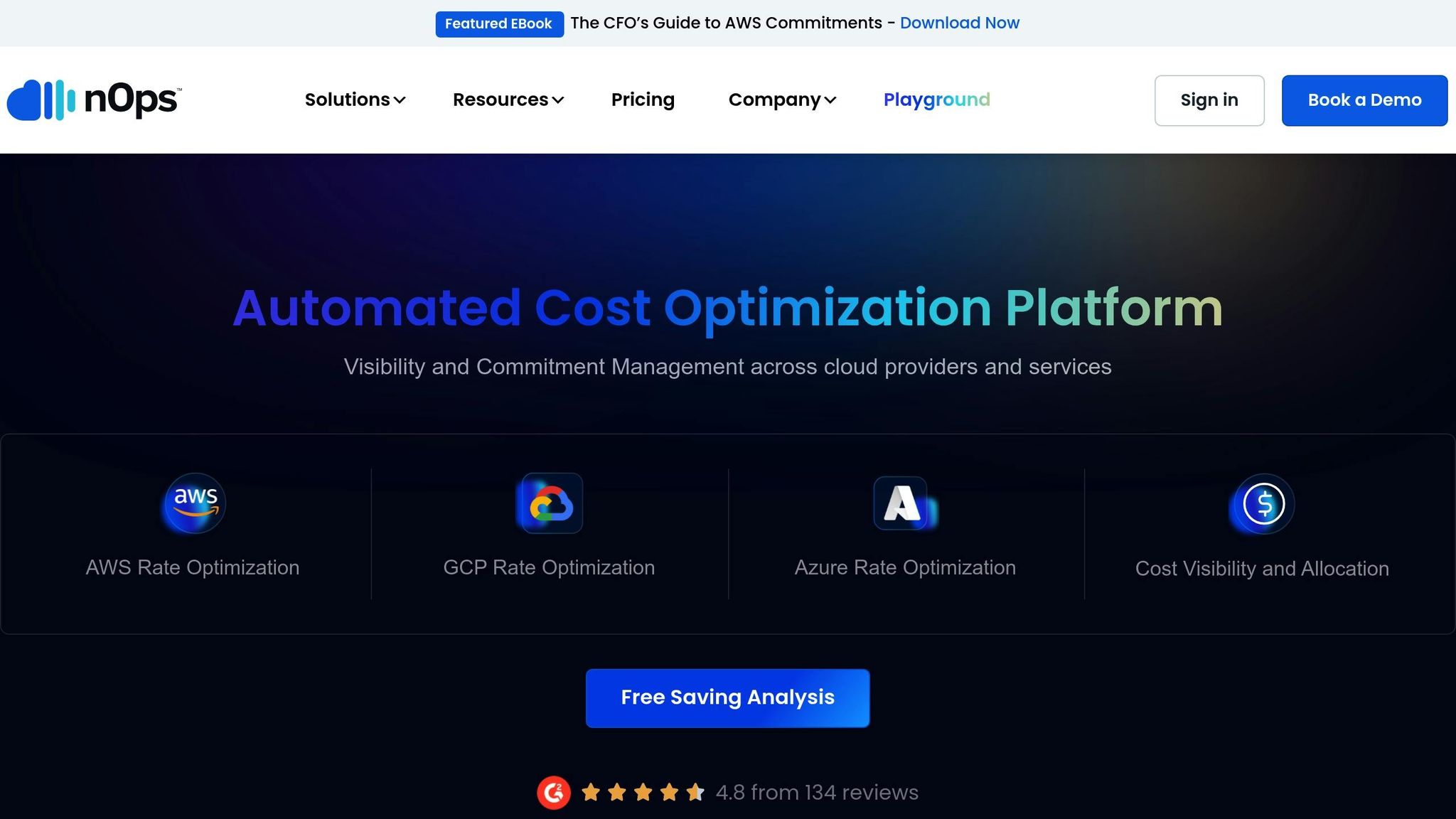Viewport: 1456px width, 819px height.
Task: Expand the Solutions dropdown chevron
Action: [x=400, y=100]
